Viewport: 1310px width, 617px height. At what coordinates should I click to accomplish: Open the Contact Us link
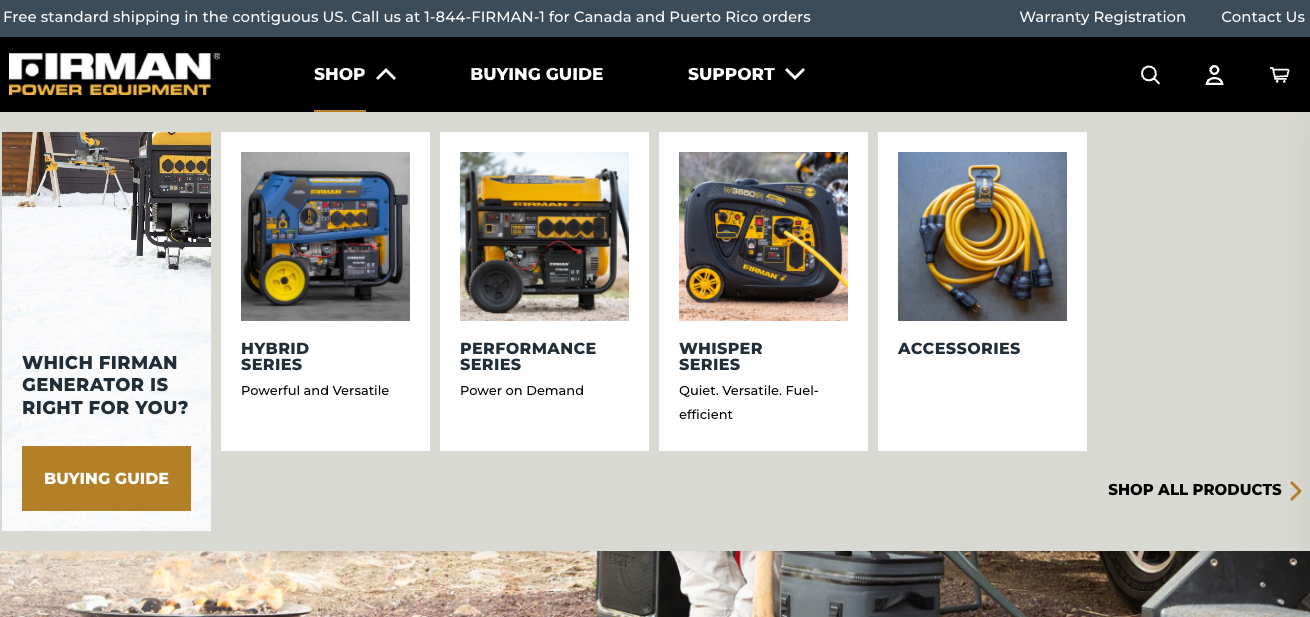coord(1263,17)
